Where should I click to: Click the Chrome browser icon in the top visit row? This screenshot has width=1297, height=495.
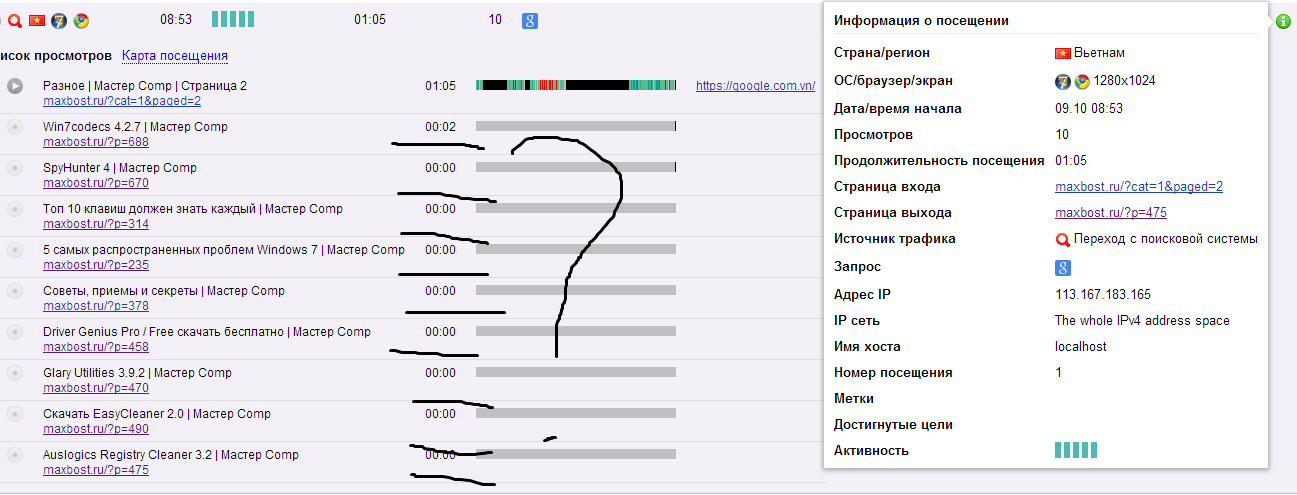tap(81, 20)
